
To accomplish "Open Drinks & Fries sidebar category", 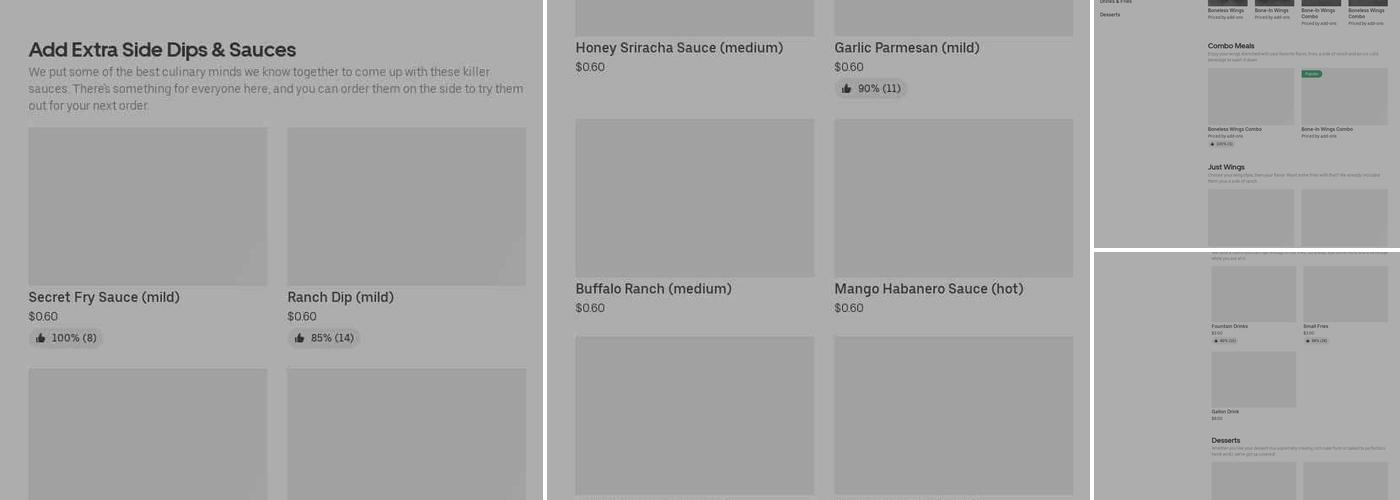I will (x=1116, y=2).
